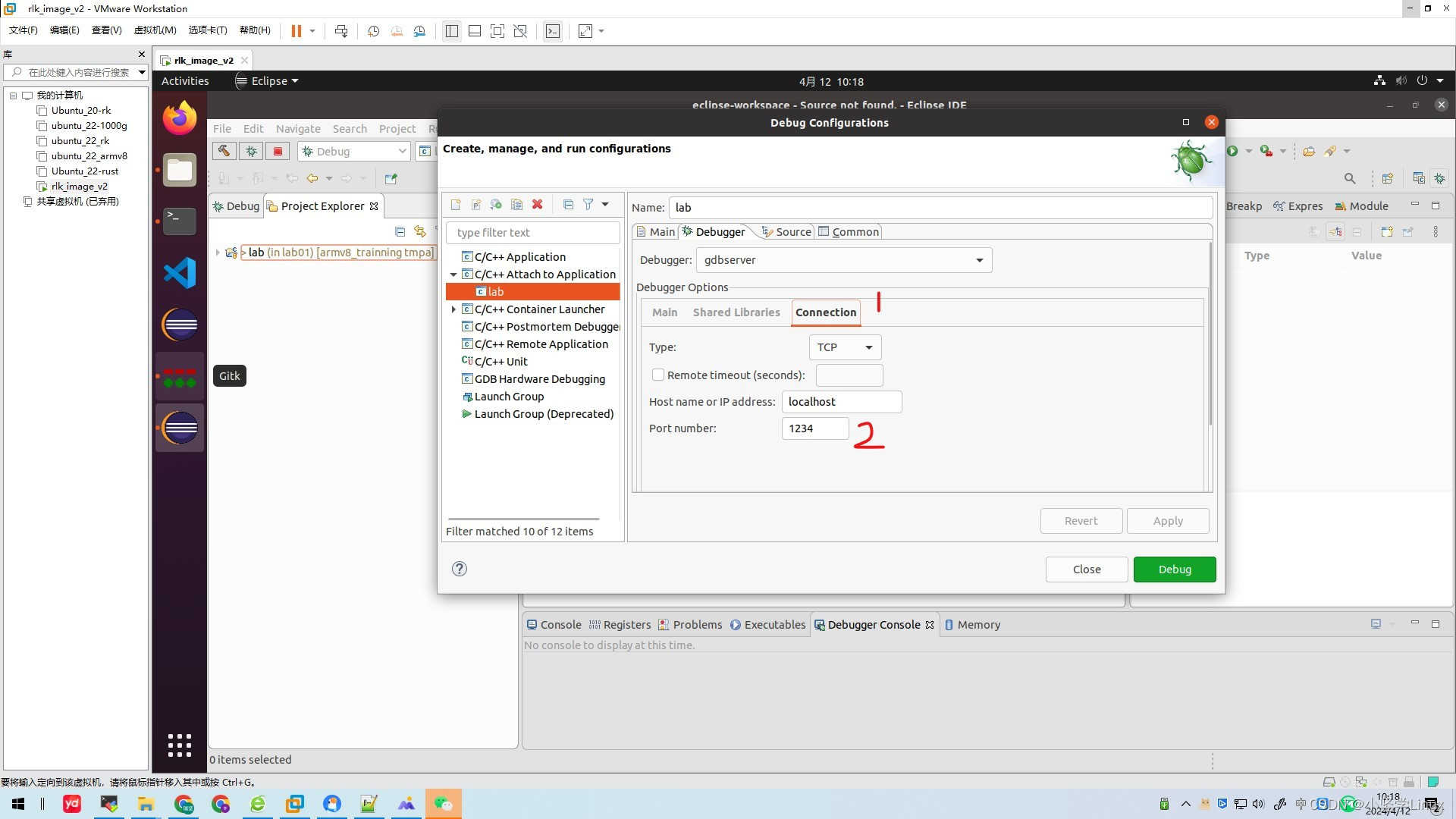Image resolution: width=1456 pixels, height=819 pixels.
Task: Delete selected launch configuration with red X
Action: (x=537, y=205)
